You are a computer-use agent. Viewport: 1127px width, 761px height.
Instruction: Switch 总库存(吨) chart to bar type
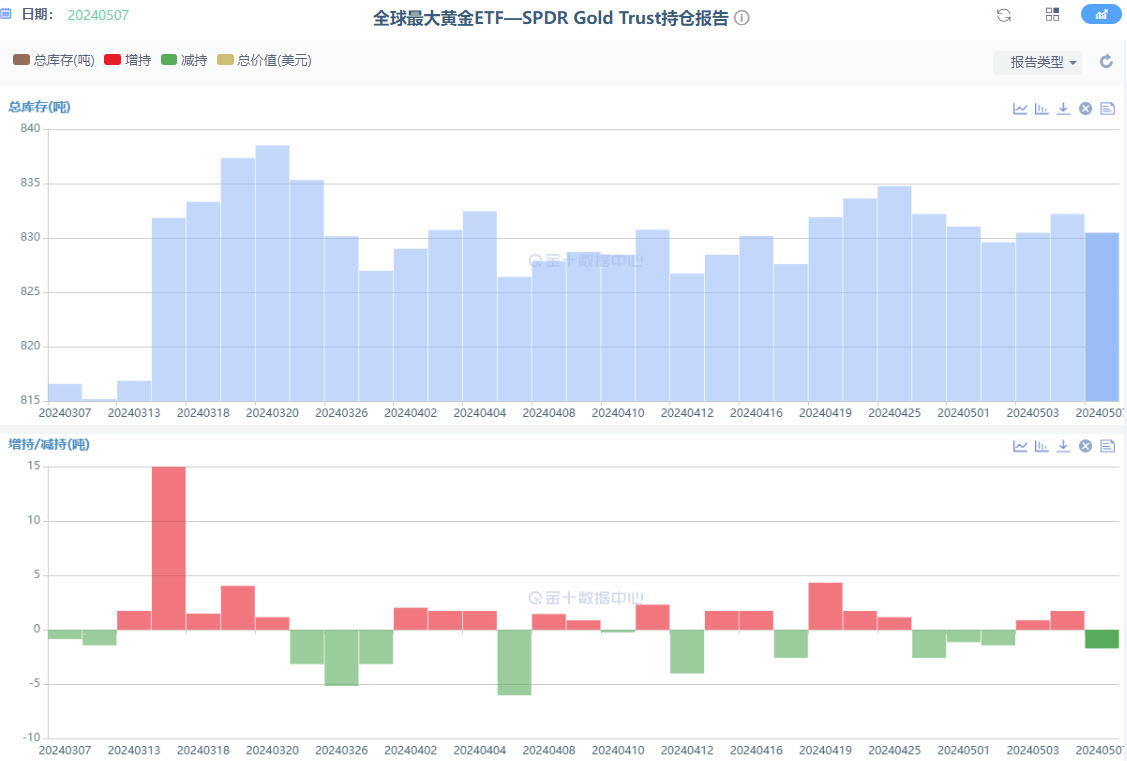pyautogui.click(x=1041, y=109)
